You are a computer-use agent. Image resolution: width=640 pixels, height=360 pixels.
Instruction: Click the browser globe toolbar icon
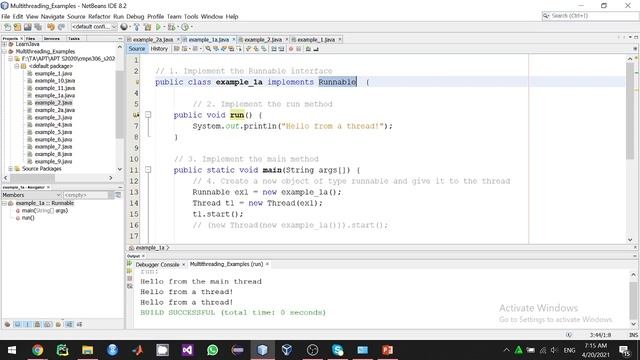[x=124, y=27]
